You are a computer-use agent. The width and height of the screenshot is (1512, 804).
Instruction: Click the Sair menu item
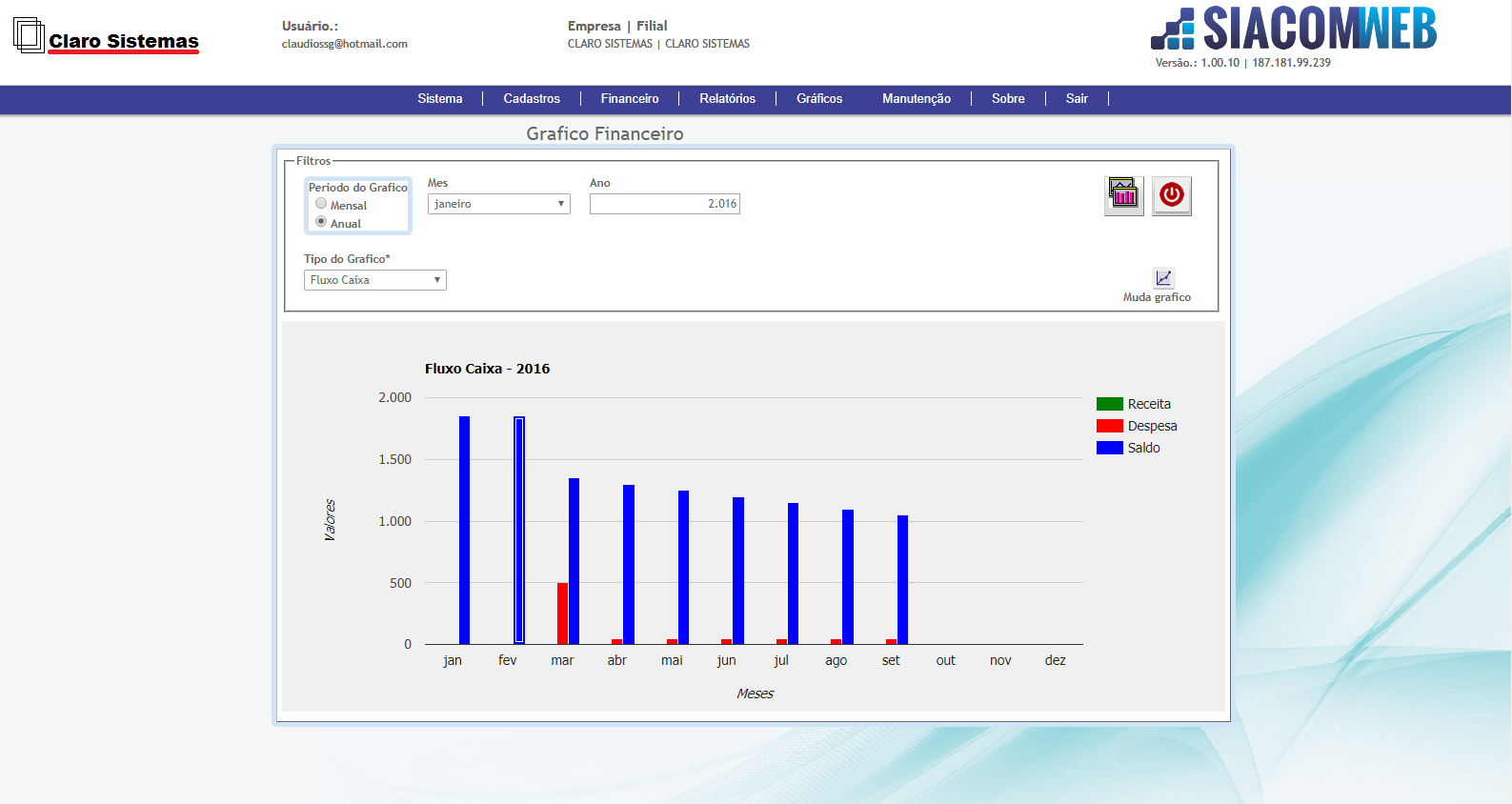[x=1077, y=99]
